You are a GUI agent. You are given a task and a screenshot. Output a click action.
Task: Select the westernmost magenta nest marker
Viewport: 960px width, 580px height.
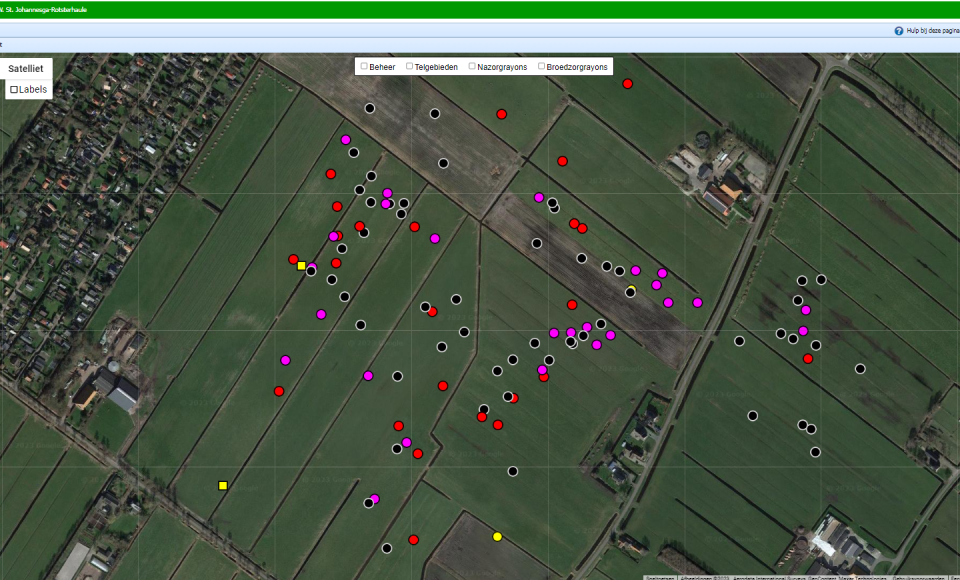pos(285,360)
